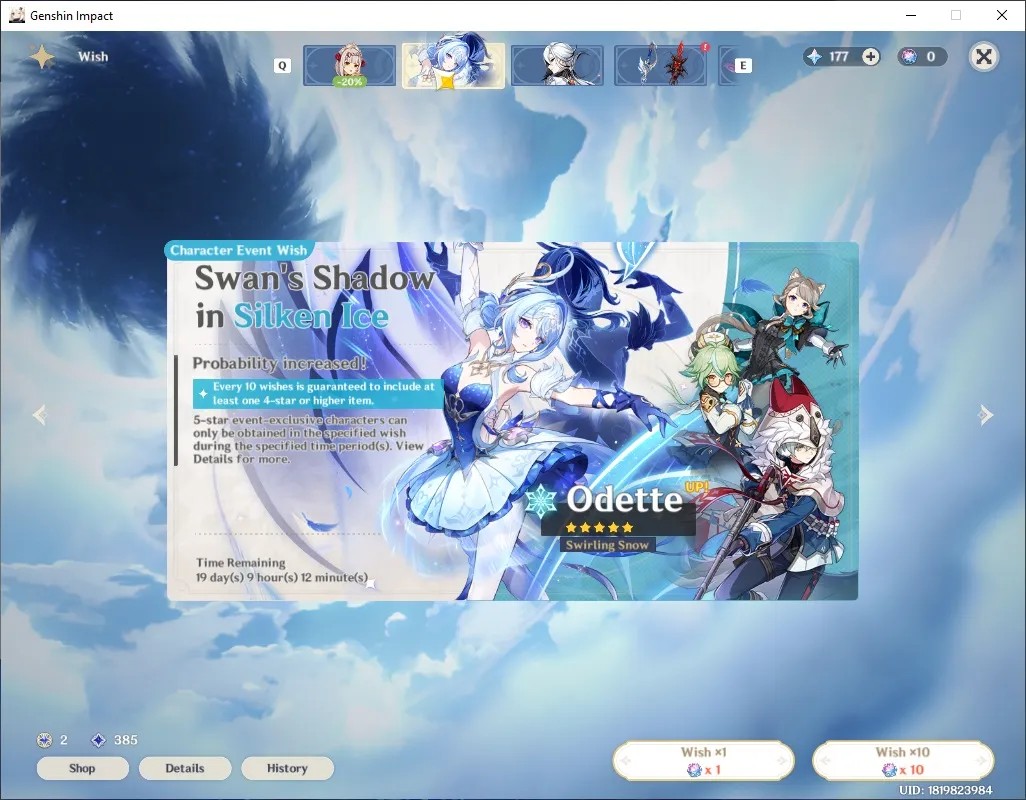
Task: Add Primogems using the plus icon
Action: (x=870, y=57)
